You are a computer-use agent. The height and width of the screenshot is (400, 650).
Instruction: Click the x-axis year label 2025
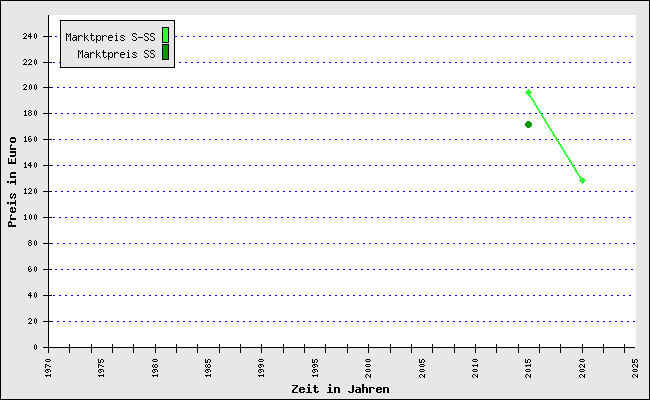point(635,368)
